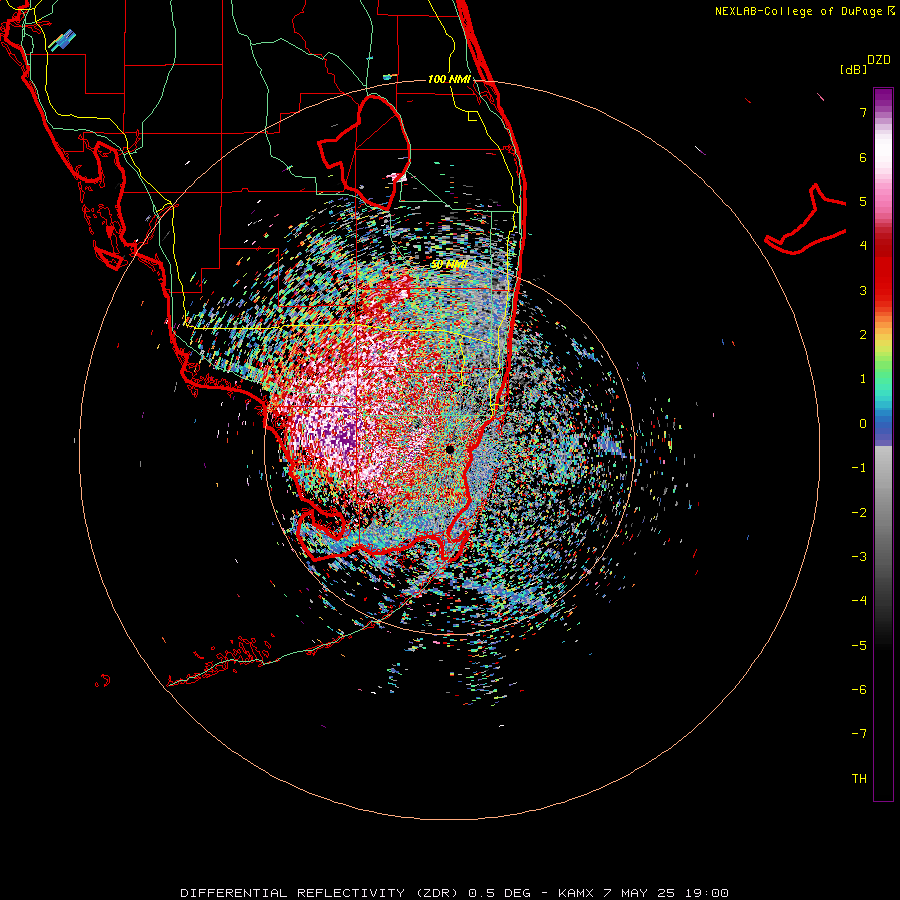Click the -1 dB scale value
The image size is (900, 900).
859,467
